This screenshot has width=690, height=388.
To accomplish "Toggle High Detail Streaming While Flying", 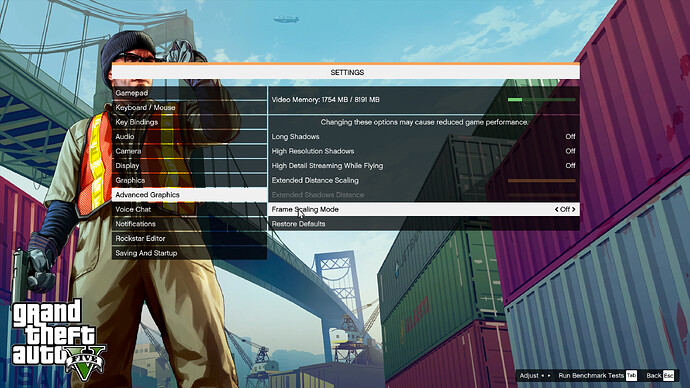I will tap(423, 166).
